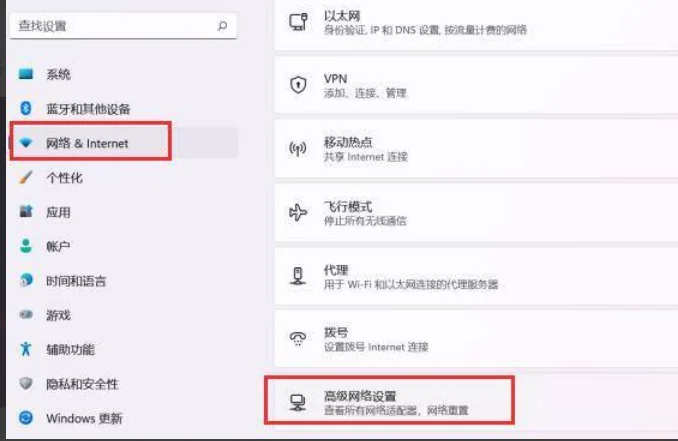This screenshot has height=441, width=678.
Task: Click the Bluetooth icon in sidebar
Action: coord(26,108)
